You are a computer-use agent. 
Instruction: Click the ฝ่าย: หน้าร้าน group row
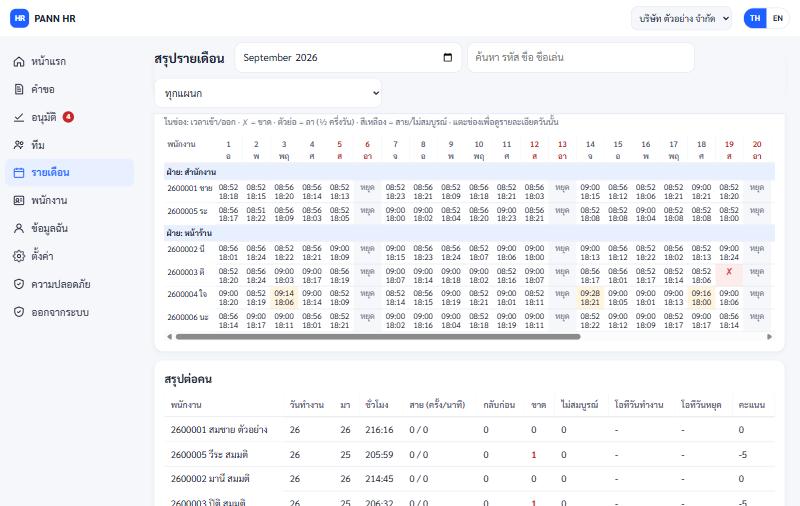point(469,233)
